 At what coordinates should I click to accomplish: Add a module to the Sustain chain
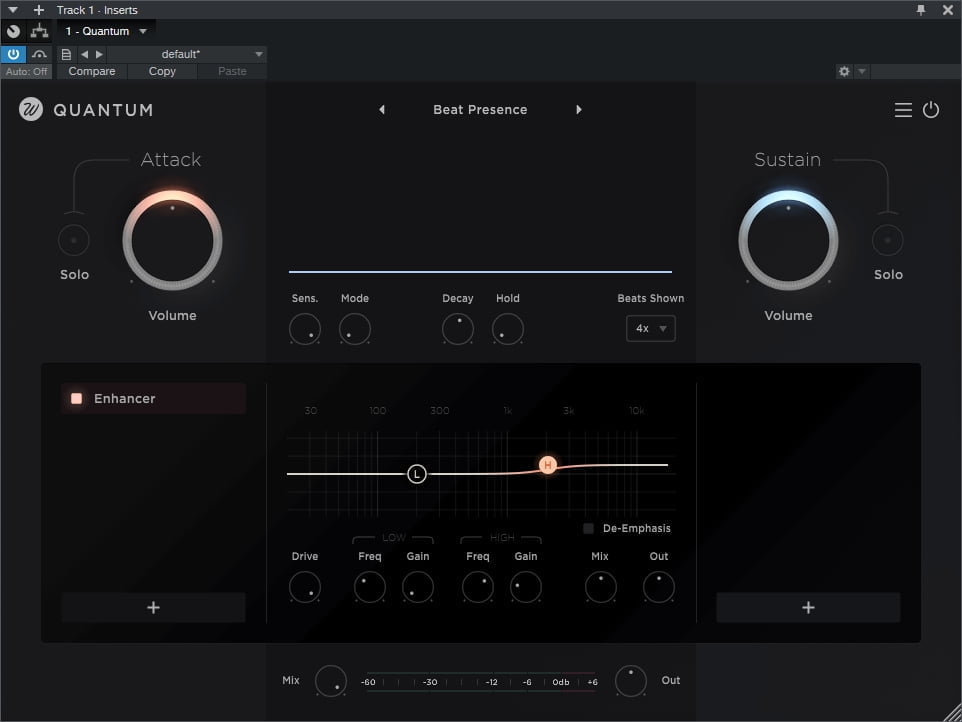point(808,607)
